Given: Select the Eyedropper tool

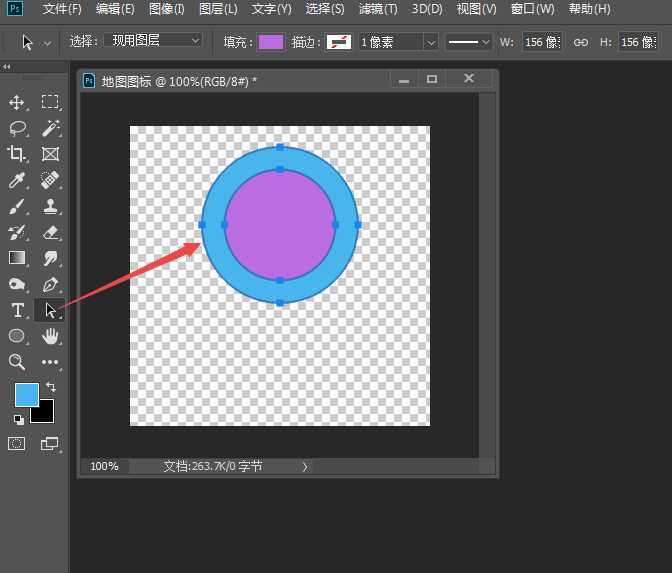Looking at the screenshot, I should (17, 180).
